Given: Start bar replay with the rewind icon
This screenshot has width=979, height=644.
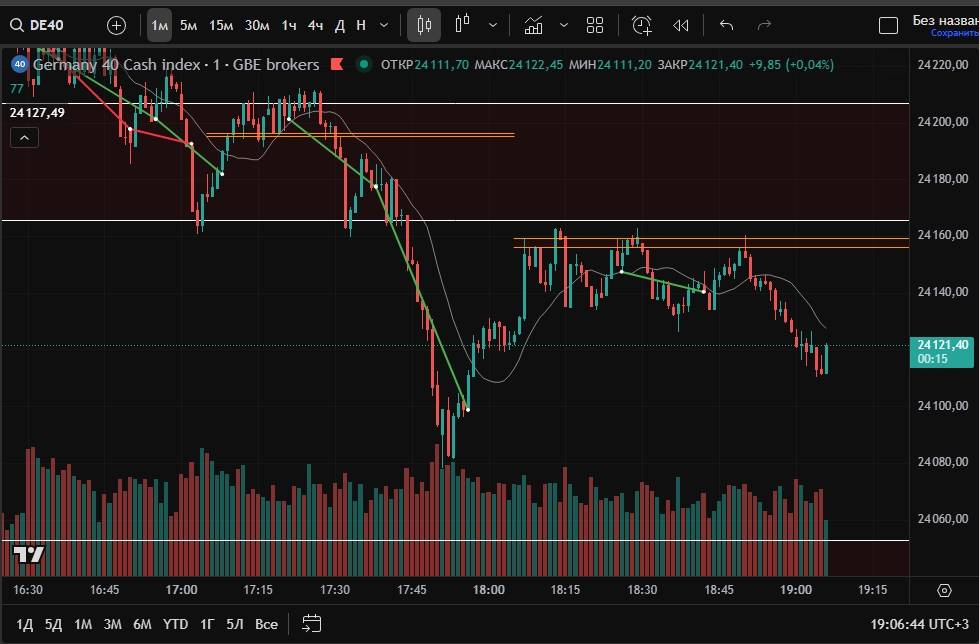Looking at the screenshot, I should pyautogui.click(x=681, y=25).
